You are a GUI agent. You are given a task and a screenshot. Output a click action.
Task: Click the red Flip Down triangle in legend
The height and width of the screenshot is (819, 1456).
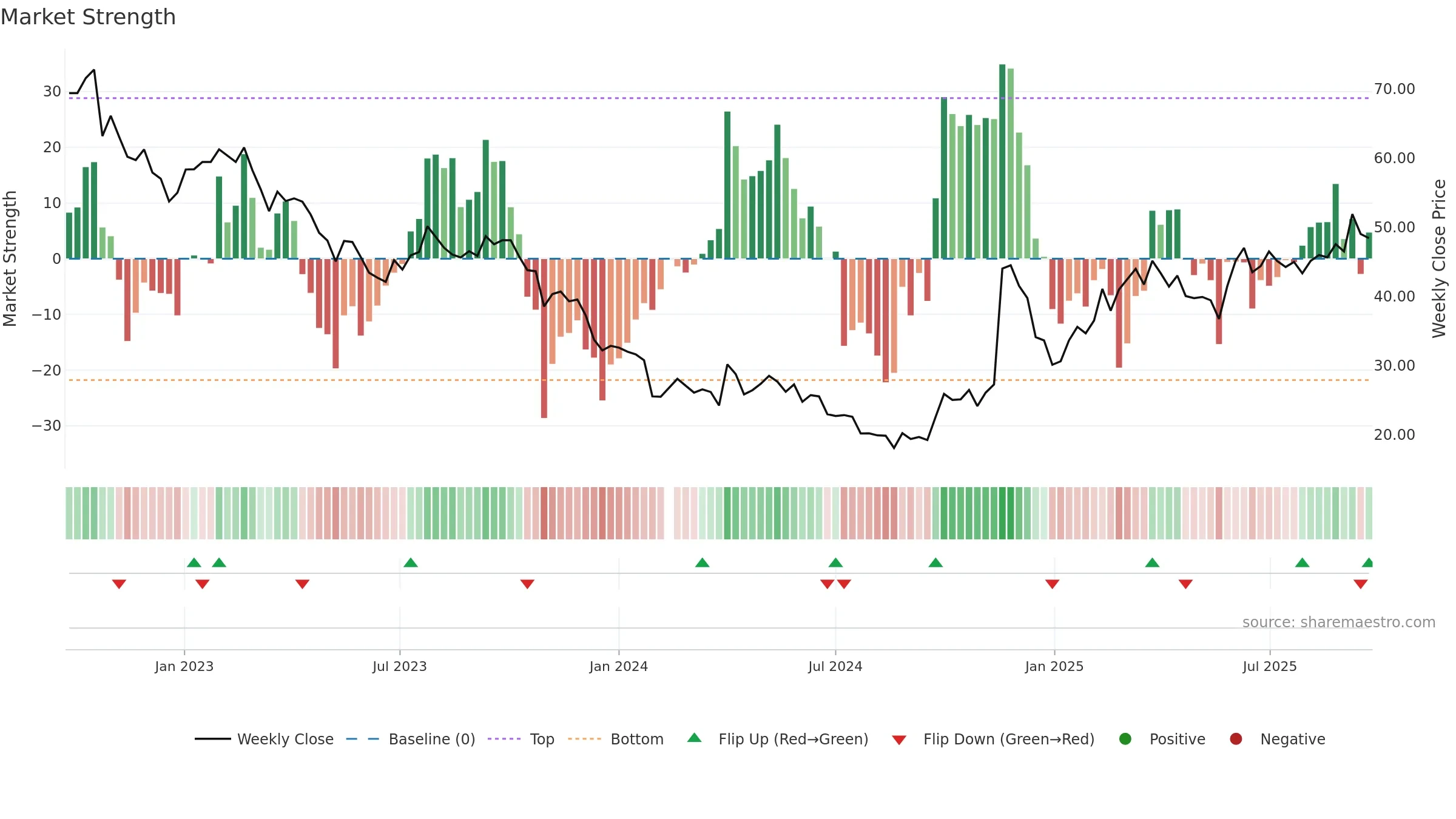click(x=899, y=740)
